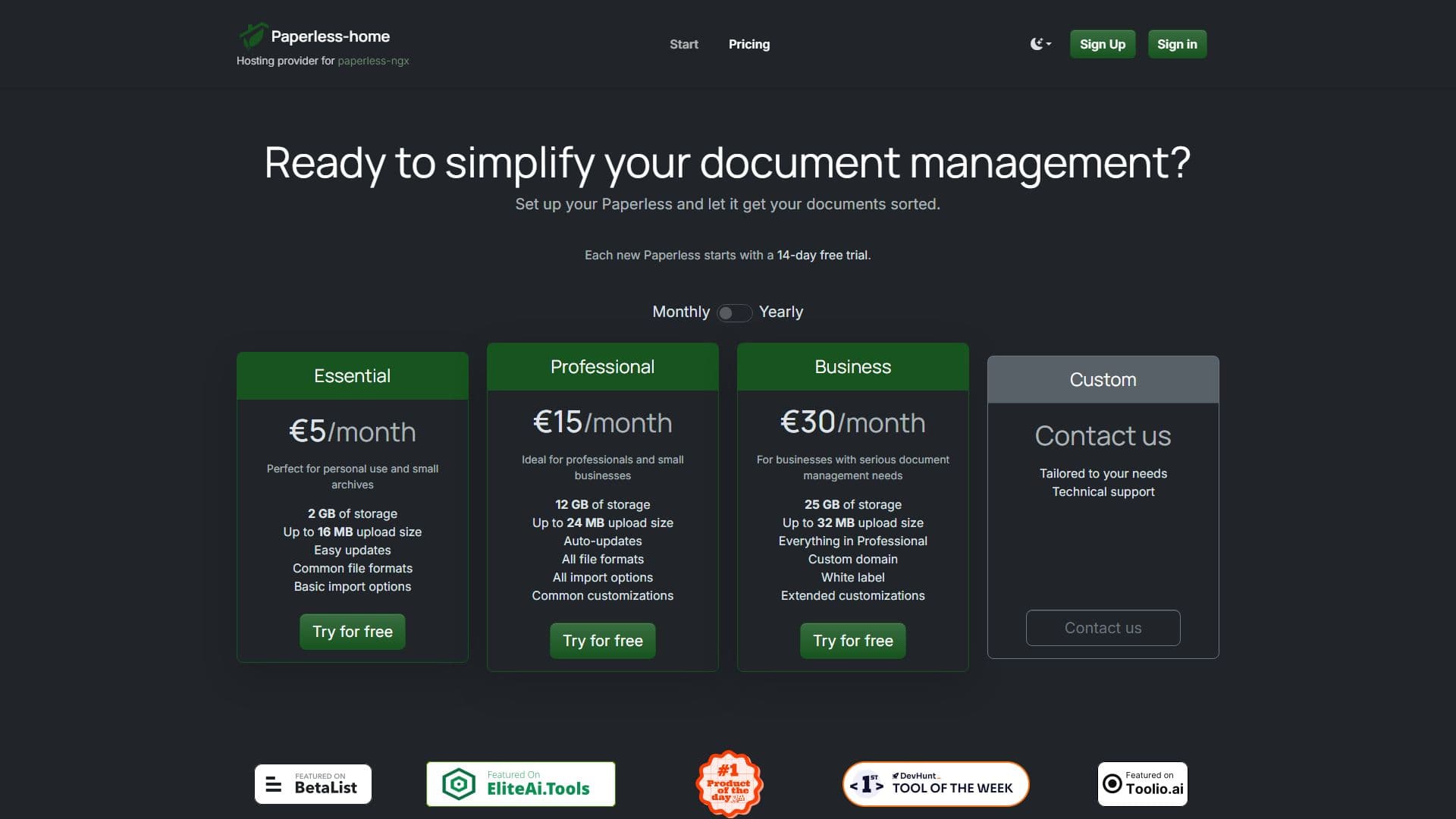
Task: Click 'Set up your Paperless' subtitle
Action: [728, 204]
